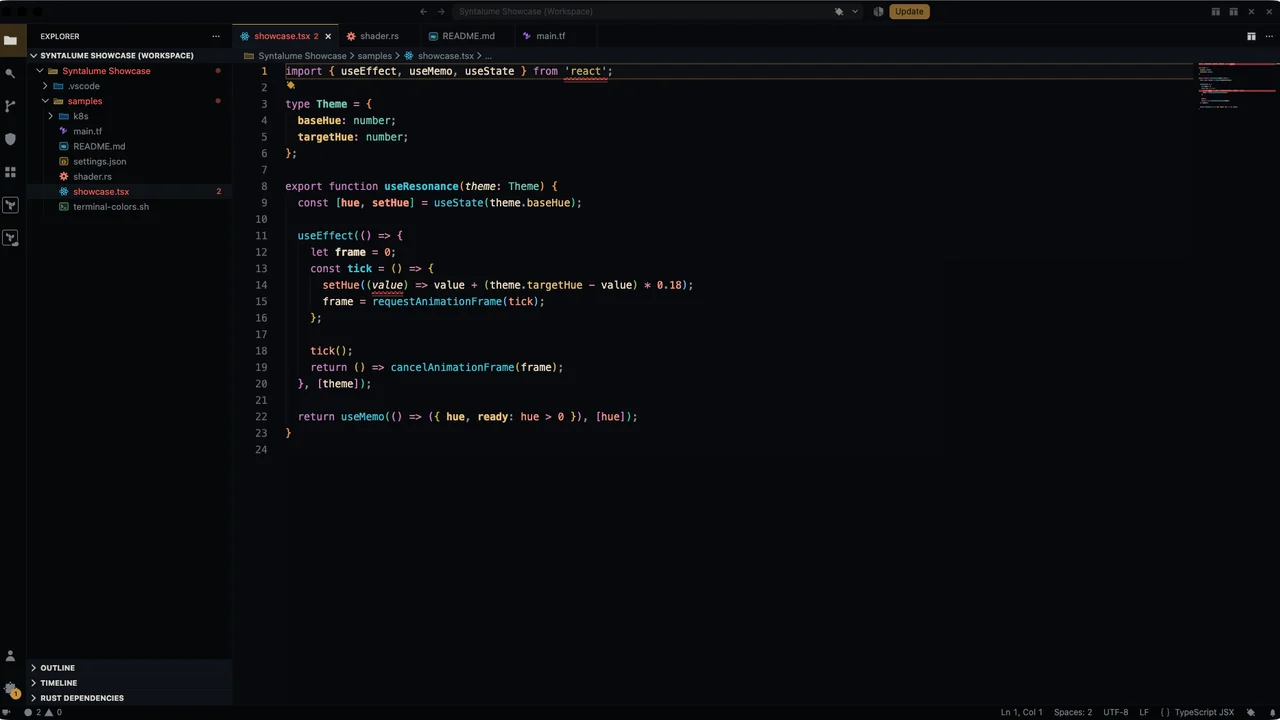Click the UTF-8 encoding indicator

click(x=1116, y=712)
